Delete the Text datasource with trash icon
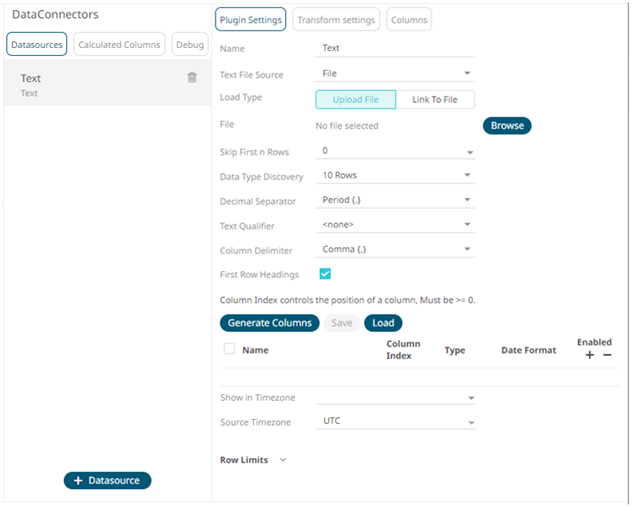Screen dimensions: 632x506 click(192, 78)
